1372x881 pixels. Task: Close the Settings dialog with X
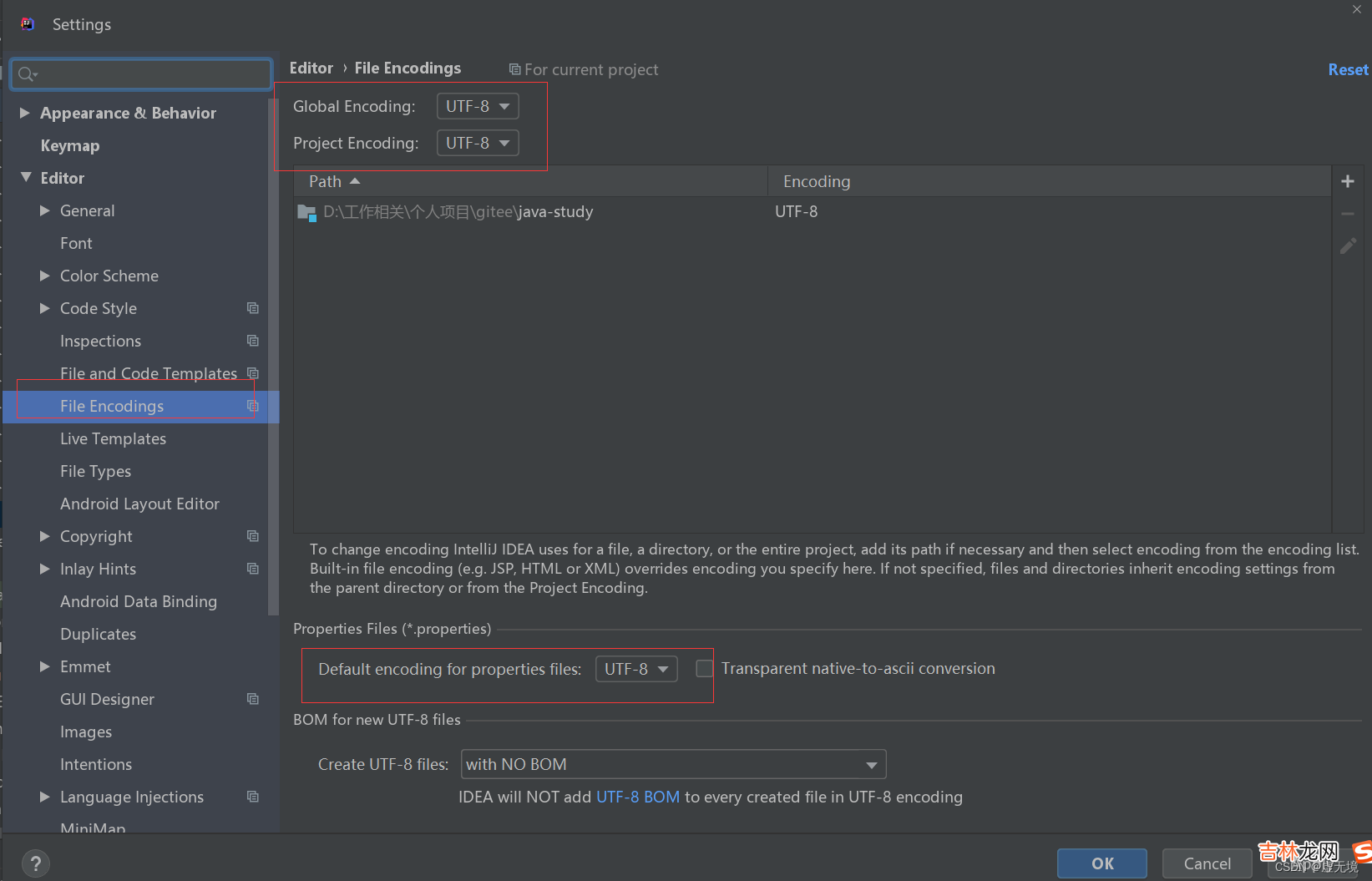(x=1357, y=9)
